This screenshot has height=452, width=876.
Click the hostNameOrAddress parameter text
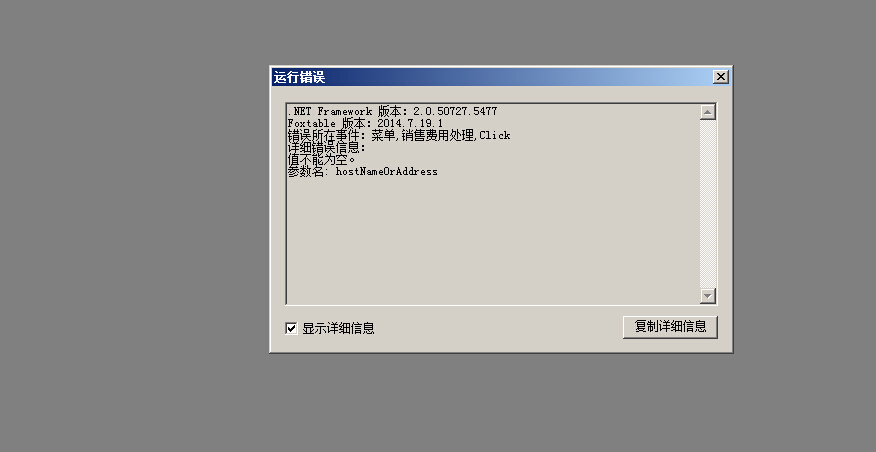coord(387,172)
